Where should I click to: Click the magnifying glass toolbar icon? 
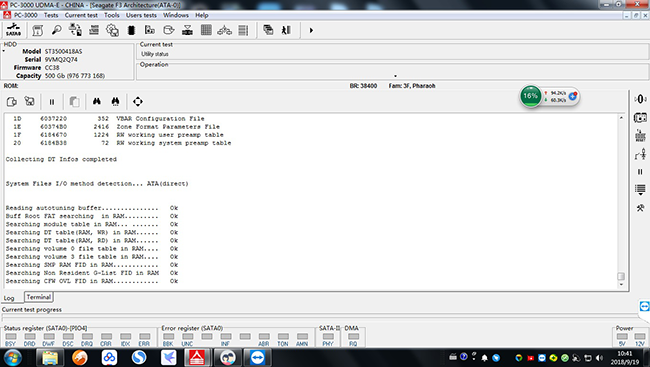tap(56, 30)
